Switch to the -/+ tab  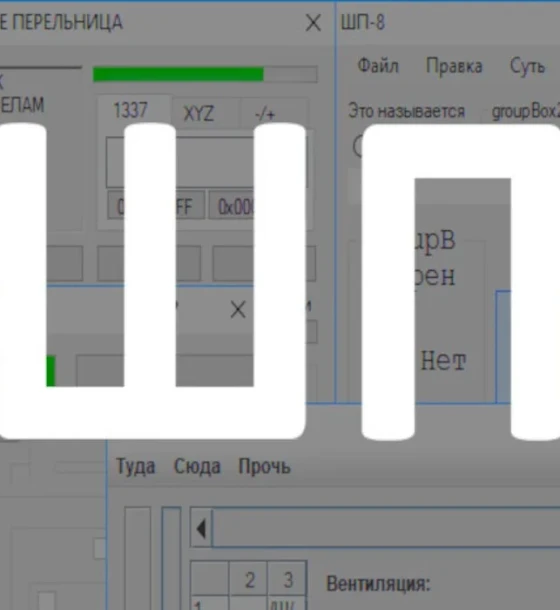[265, 114]
